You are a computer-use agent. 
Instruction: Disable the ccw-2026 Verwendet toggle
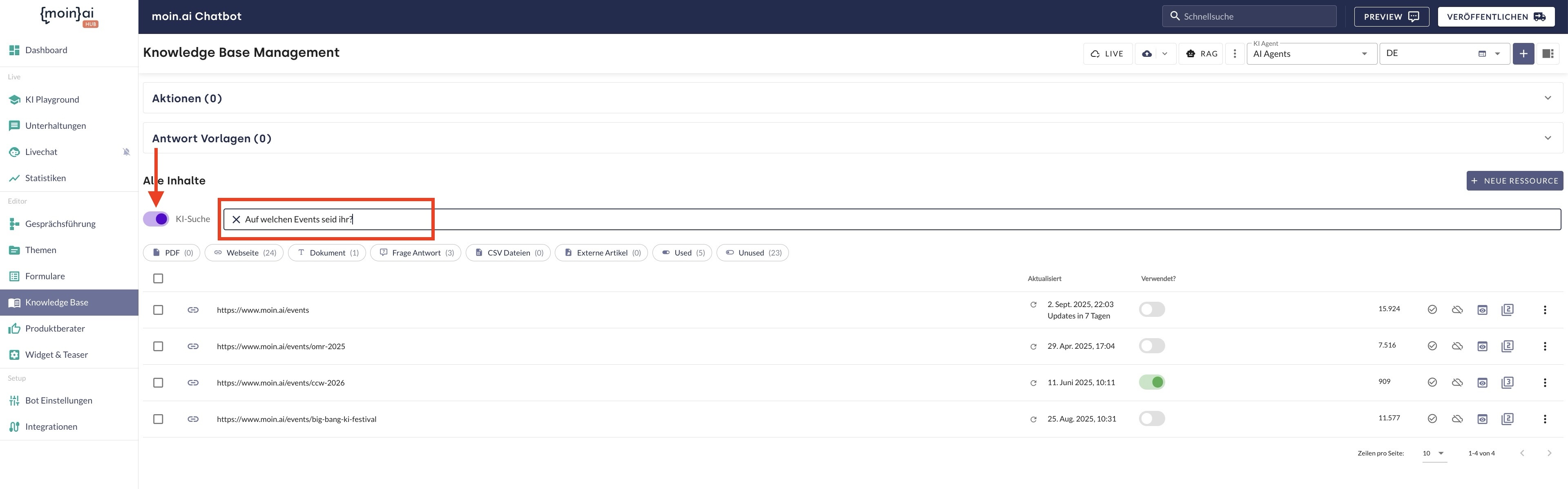(x=1152, y=382)
